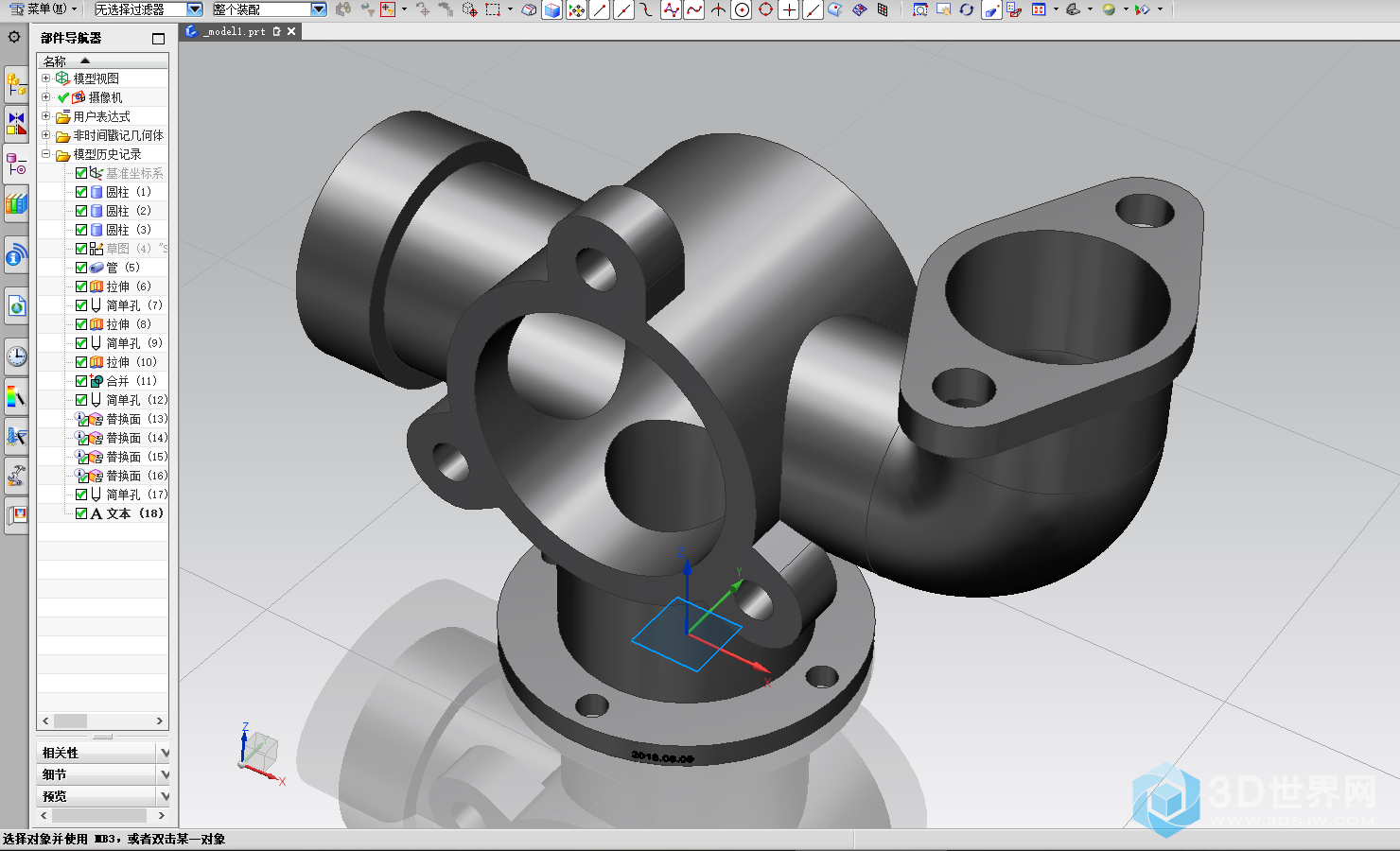This screenshot has width=1400, height=851.
Task: Expand the 非时间戳记几何体 node
Action: click(45, 135)
